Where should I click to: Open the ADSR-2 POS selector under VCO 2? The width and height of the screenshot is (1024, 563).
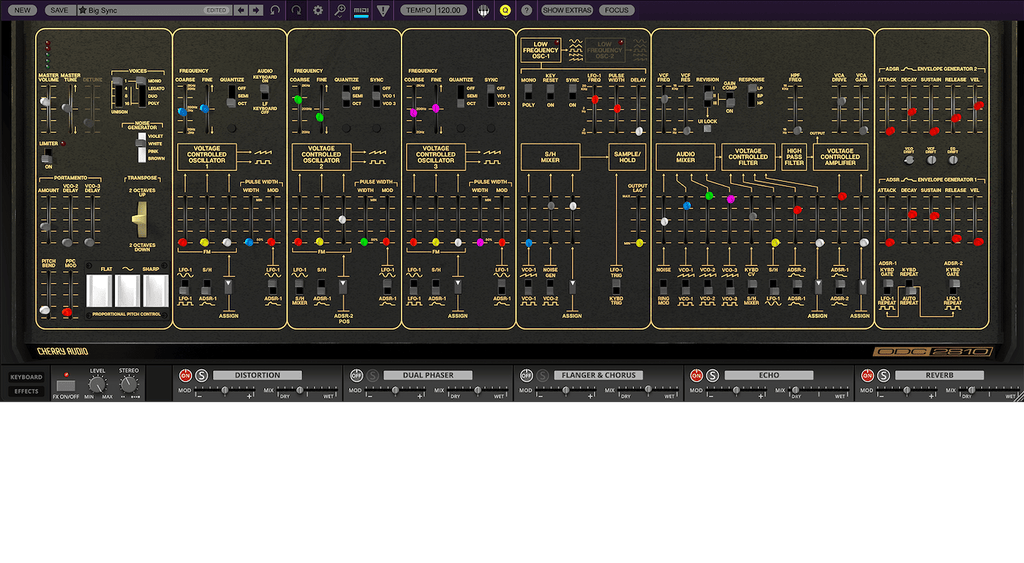click(x=343, y=287)
